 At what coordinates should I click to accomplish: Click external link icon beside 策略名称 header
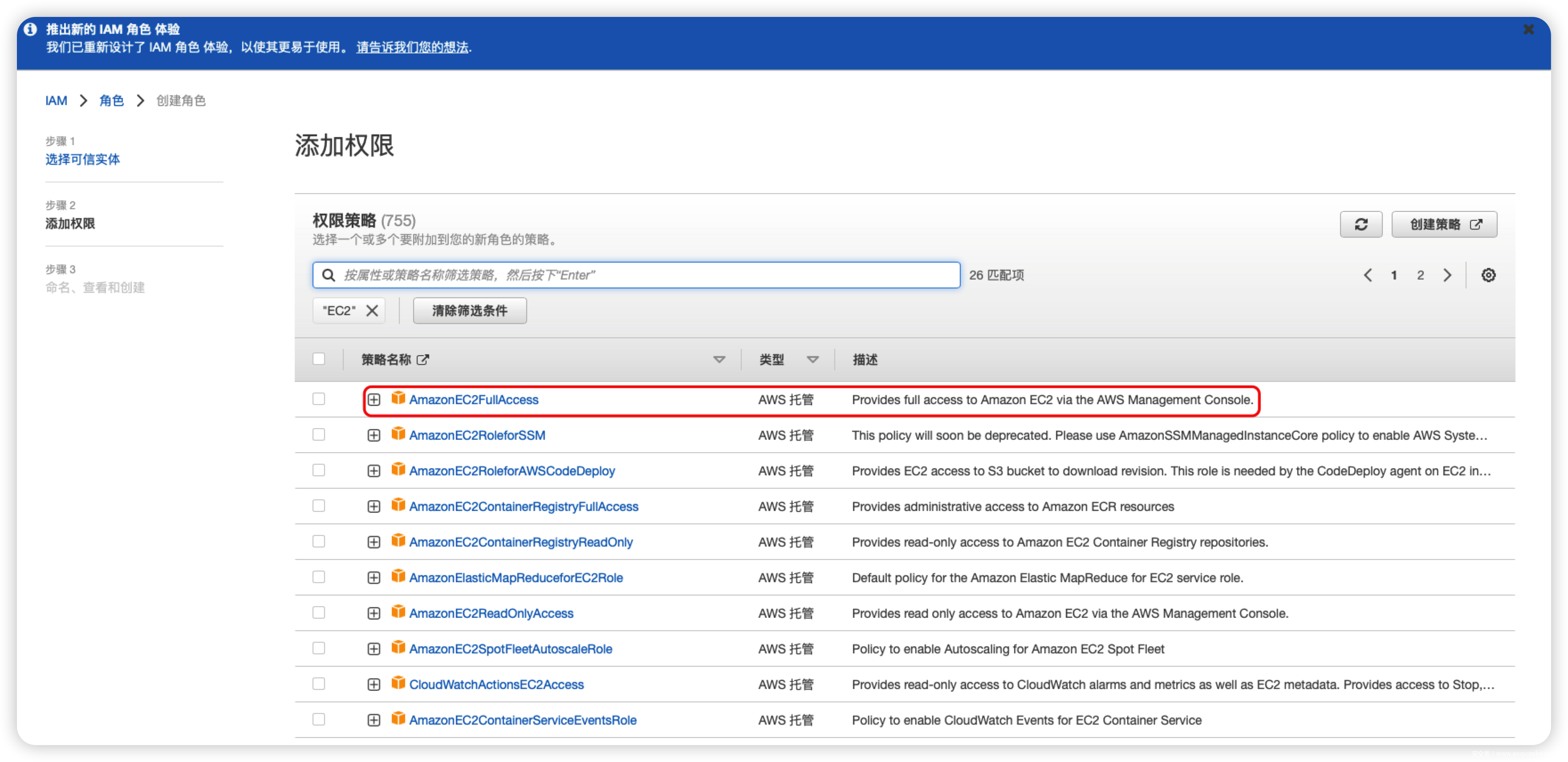(423, 360)
